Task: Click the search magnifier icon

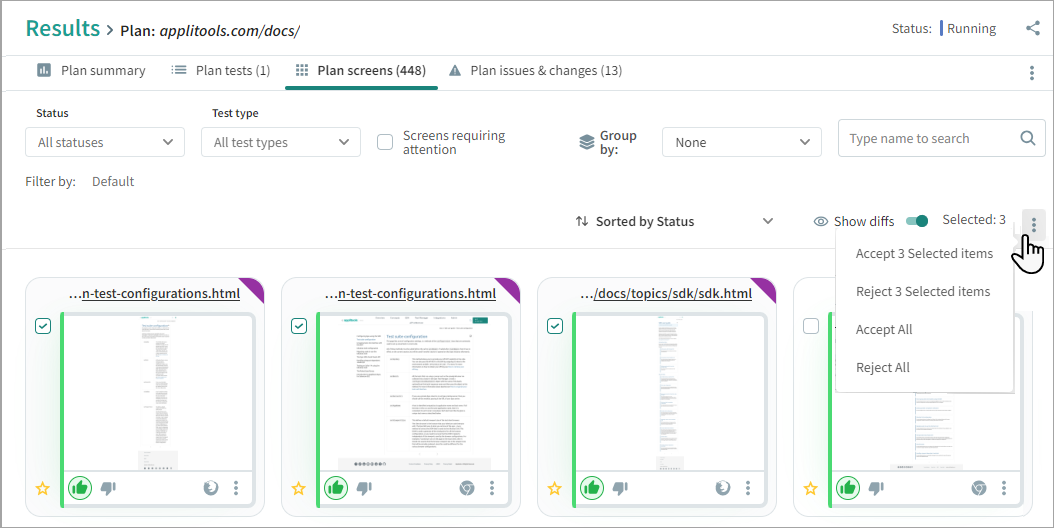Action: point(1027,139)
